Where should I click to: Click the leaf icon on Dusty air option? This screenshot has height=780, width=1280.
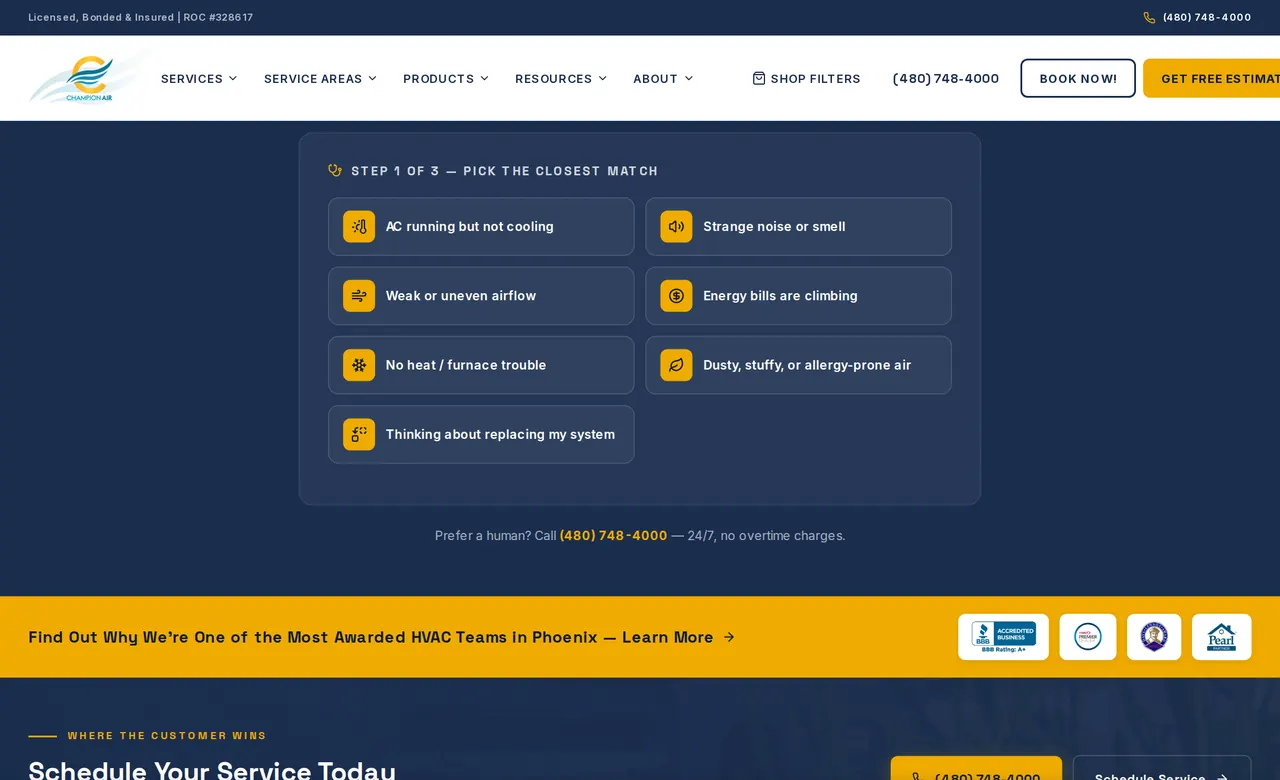click(x=676, y=365)
